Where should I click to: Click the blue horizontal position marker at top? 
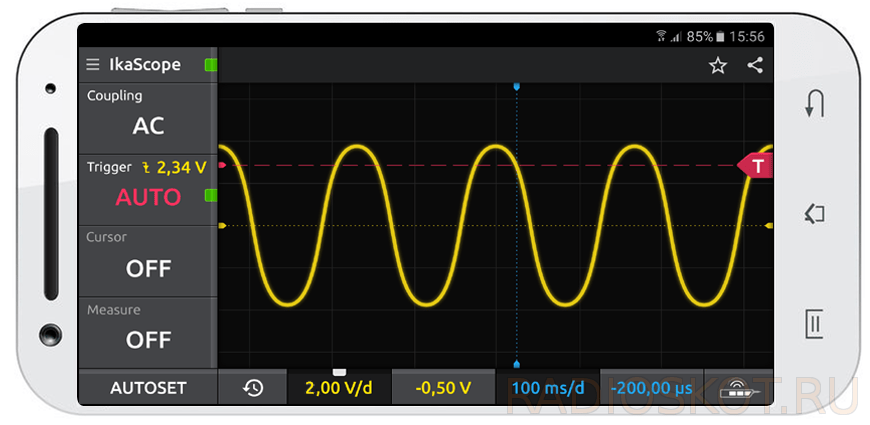pyautogui.click(x=516, y=88)
